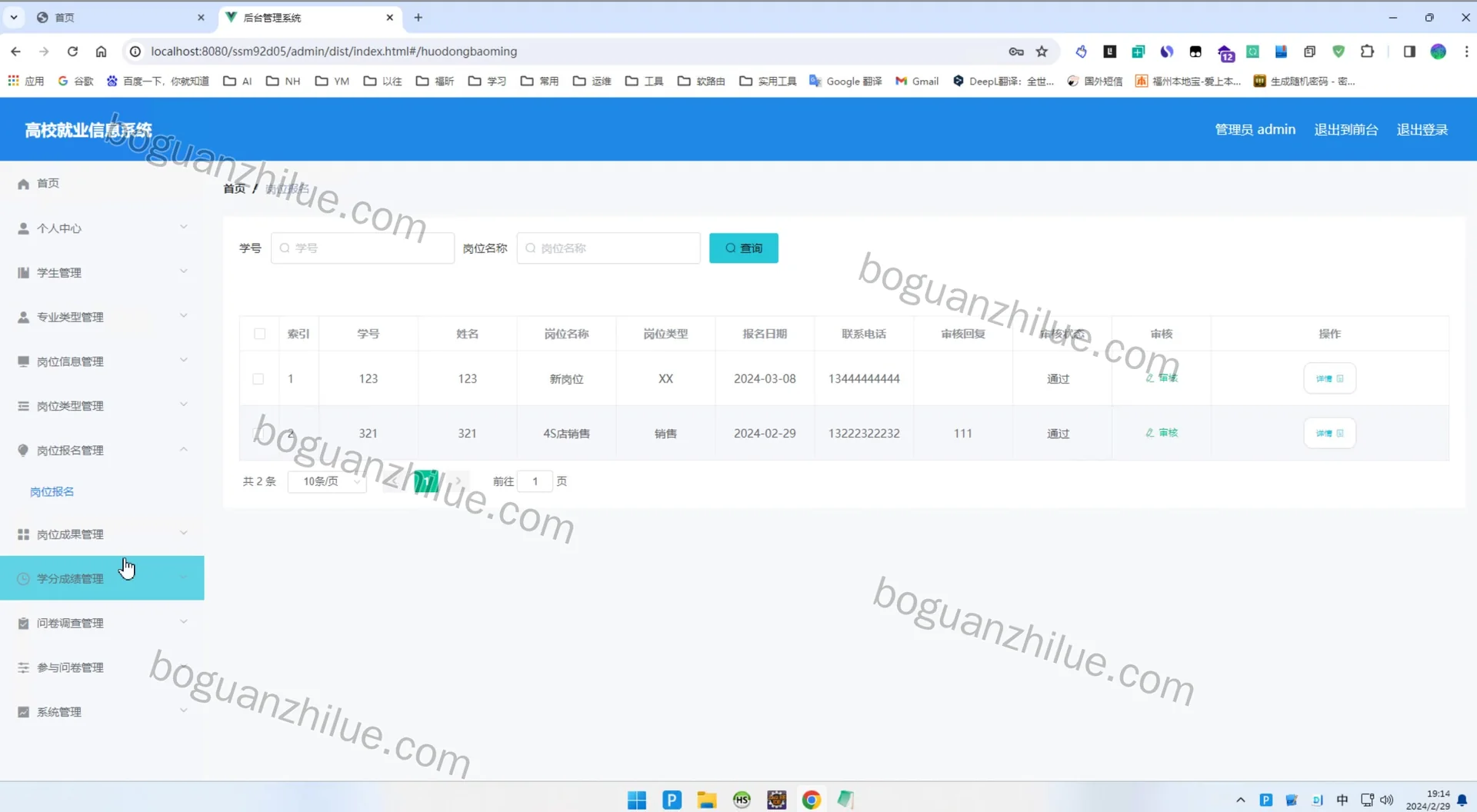Viewport: 1477px width, 812px height.
Task: Click 退出到前台 in the header
Action: 1345,130
